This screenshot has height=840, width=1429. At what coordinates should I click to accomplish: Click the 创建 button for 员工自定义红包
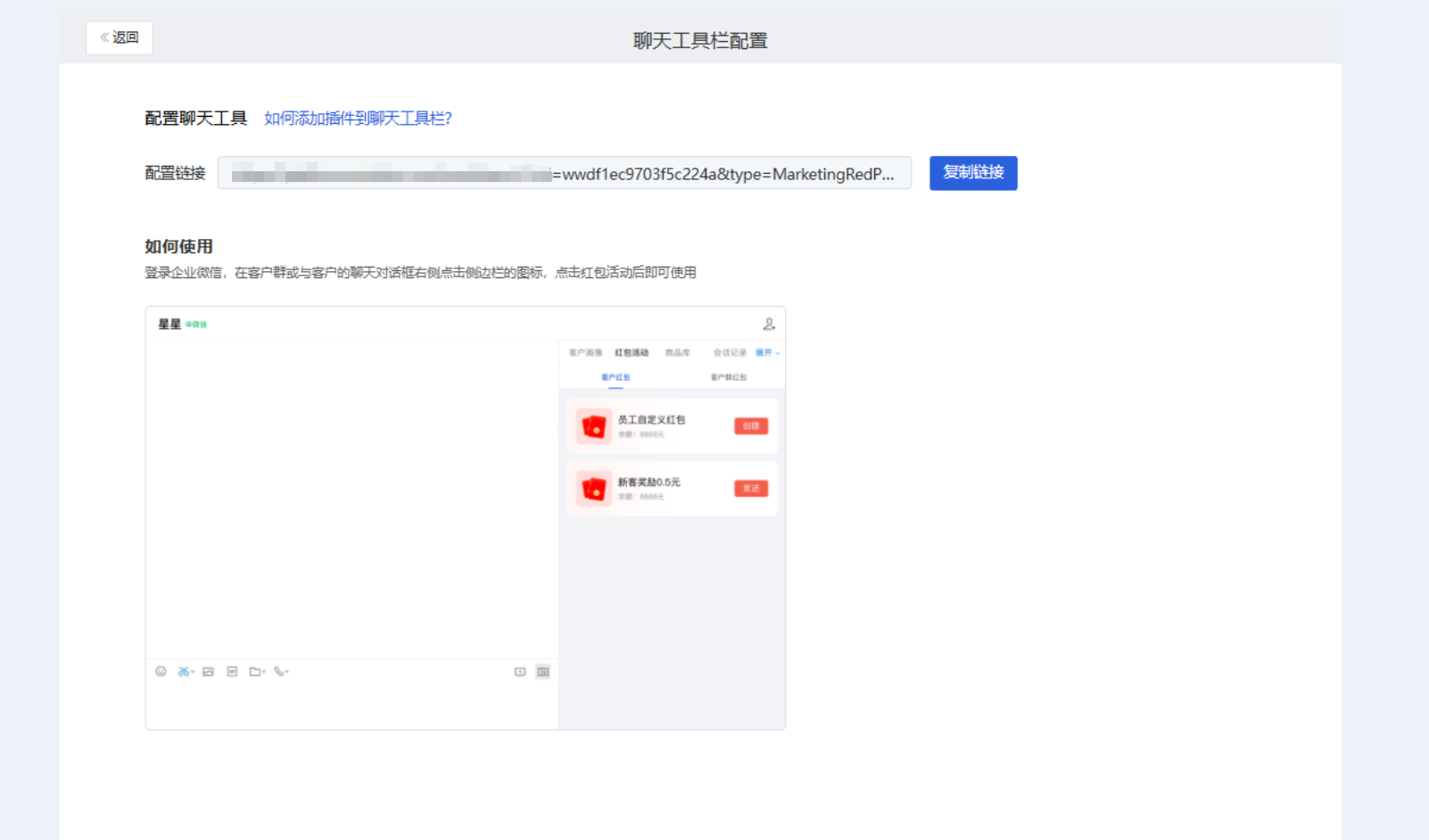(x=751, y=426)
